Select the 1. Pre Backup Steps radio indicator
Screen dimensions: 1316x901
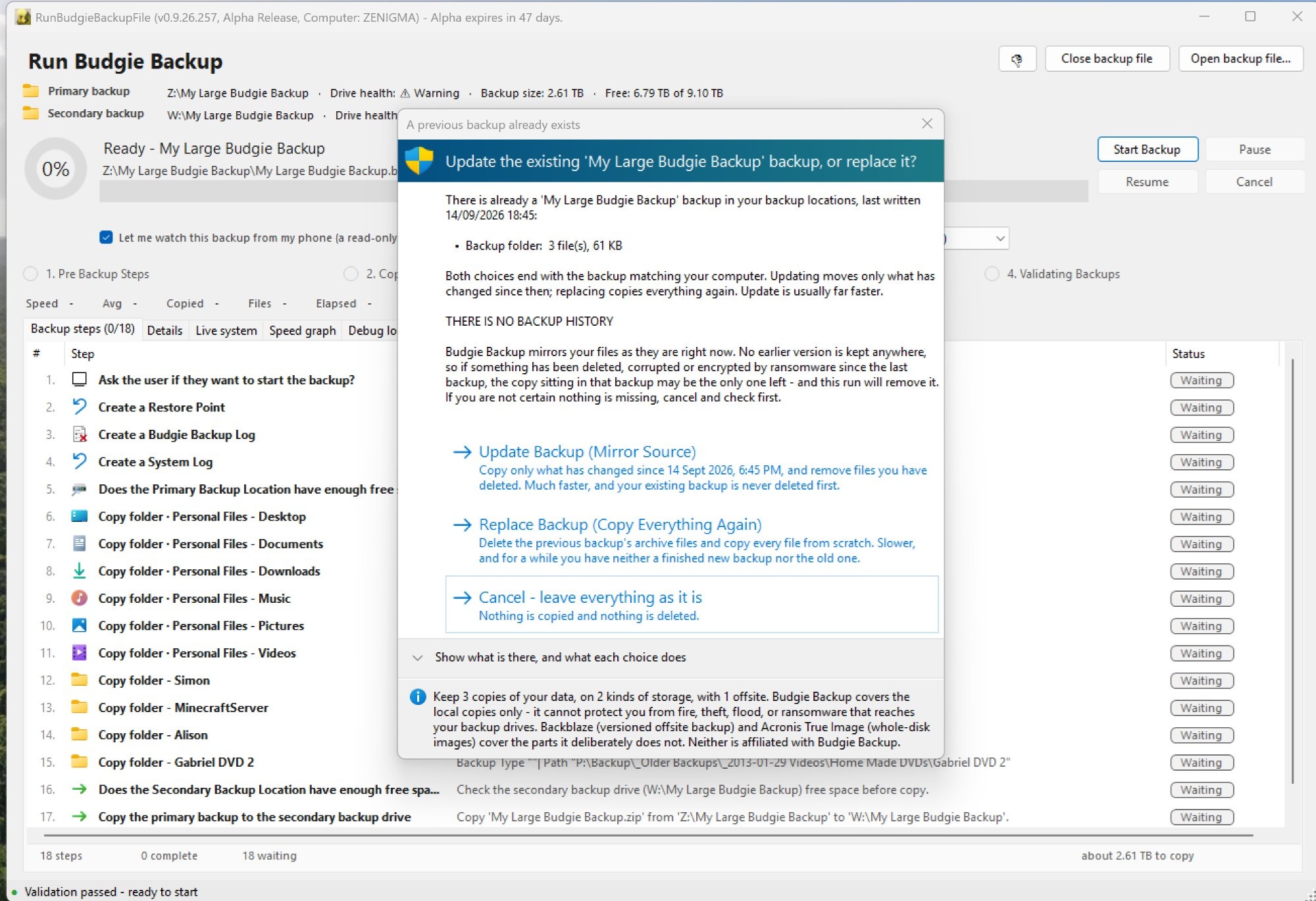click(30, 274)
